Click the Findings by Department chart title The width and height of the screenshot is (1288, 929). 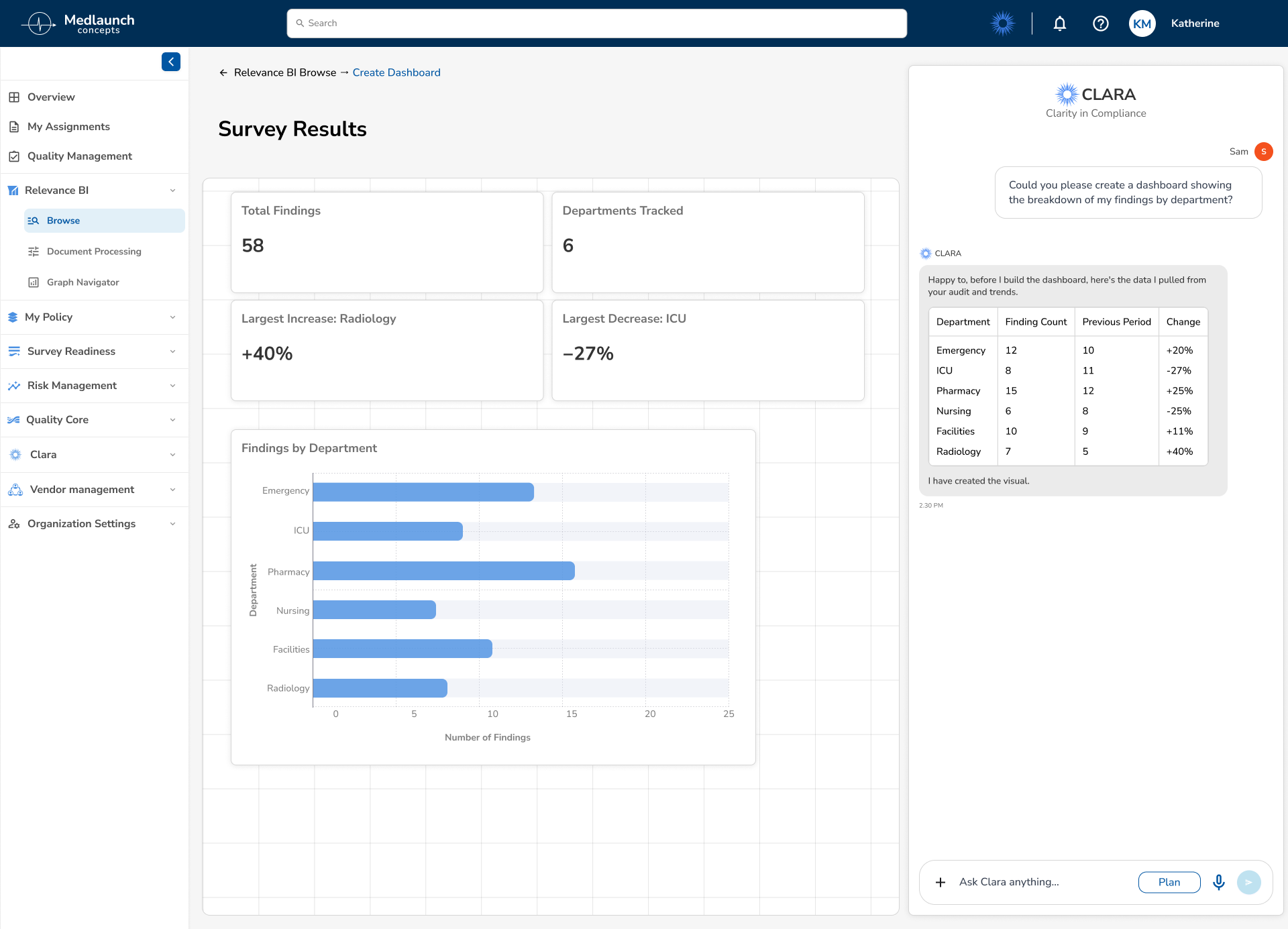point(309,448)
